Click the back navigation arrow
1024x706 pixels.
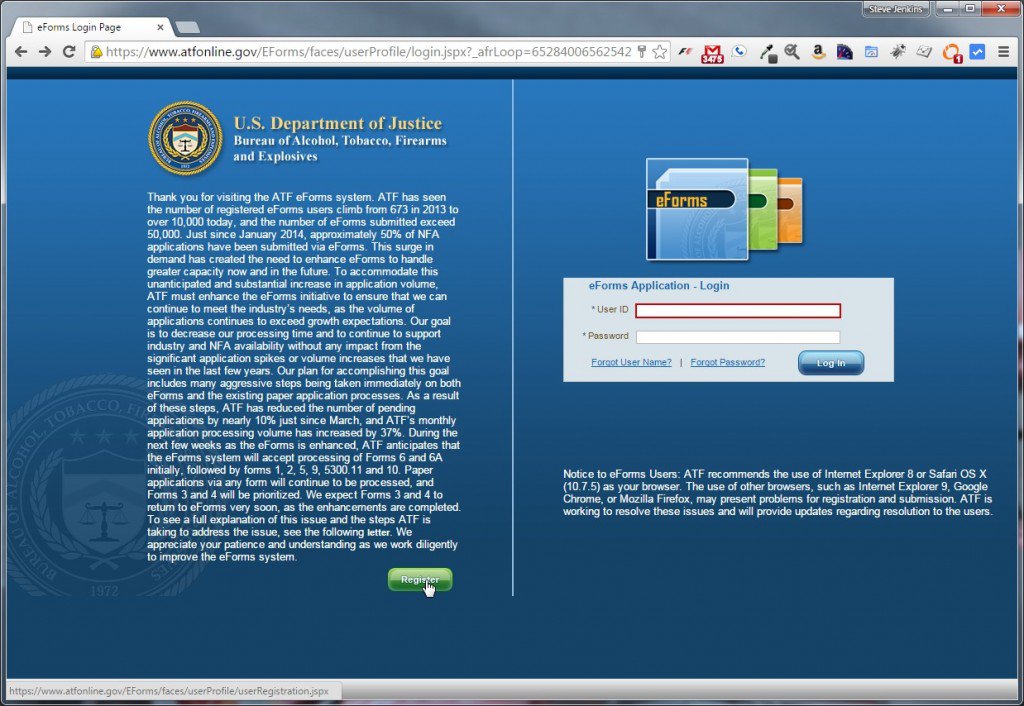[x=20, y=52]
